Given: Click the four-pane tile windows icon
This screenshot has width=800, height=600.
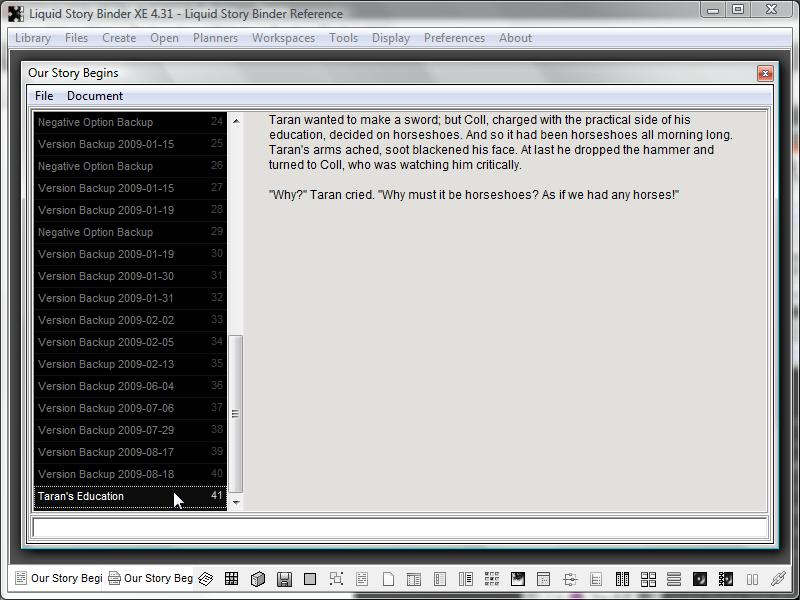Looking at the screenshot, I should (x=648, y=579).
